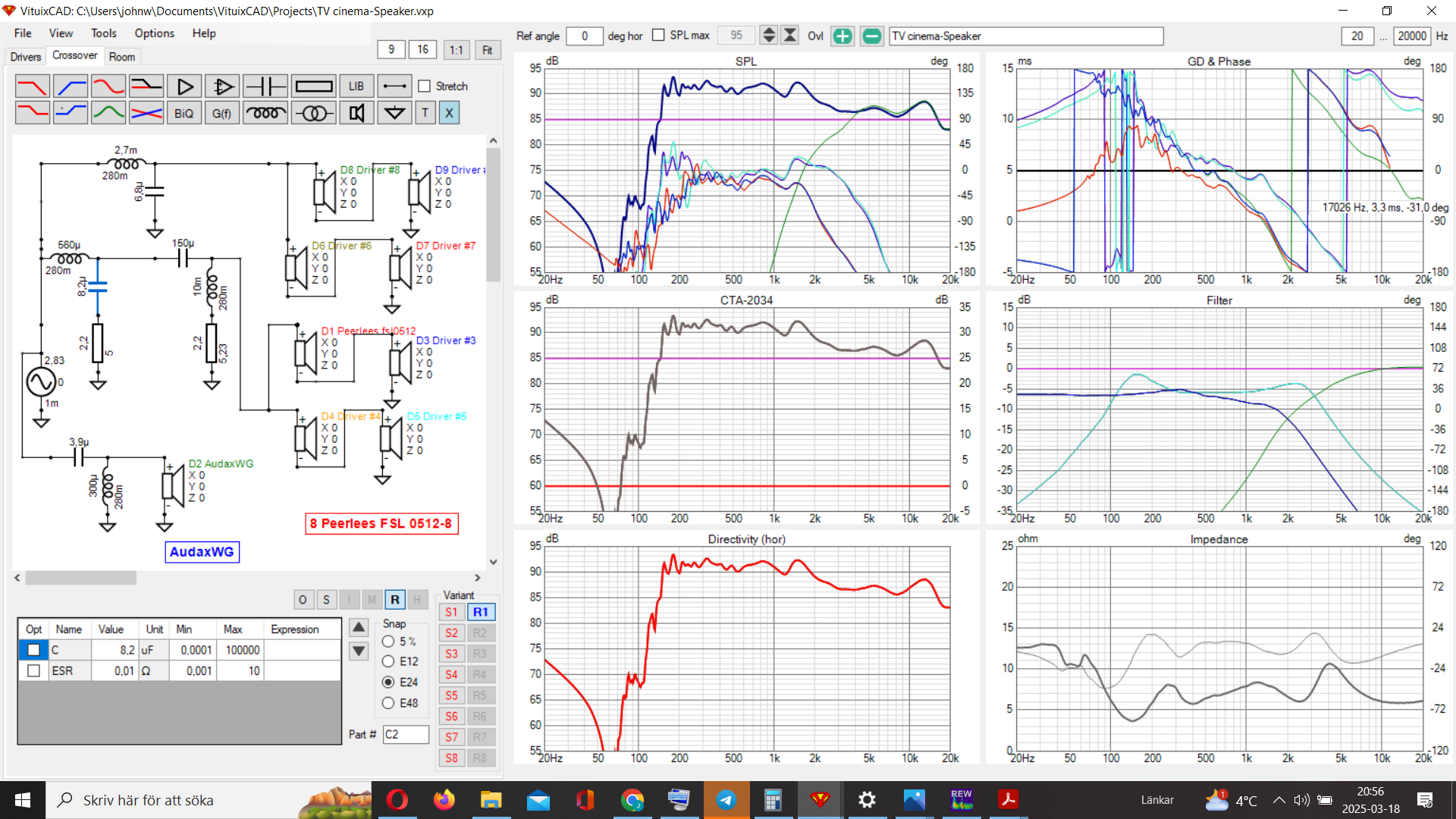The width and height of the screenshot is (1456, 819).
Task: Click the green plus overlay button
Action: (x=843, y=36)
